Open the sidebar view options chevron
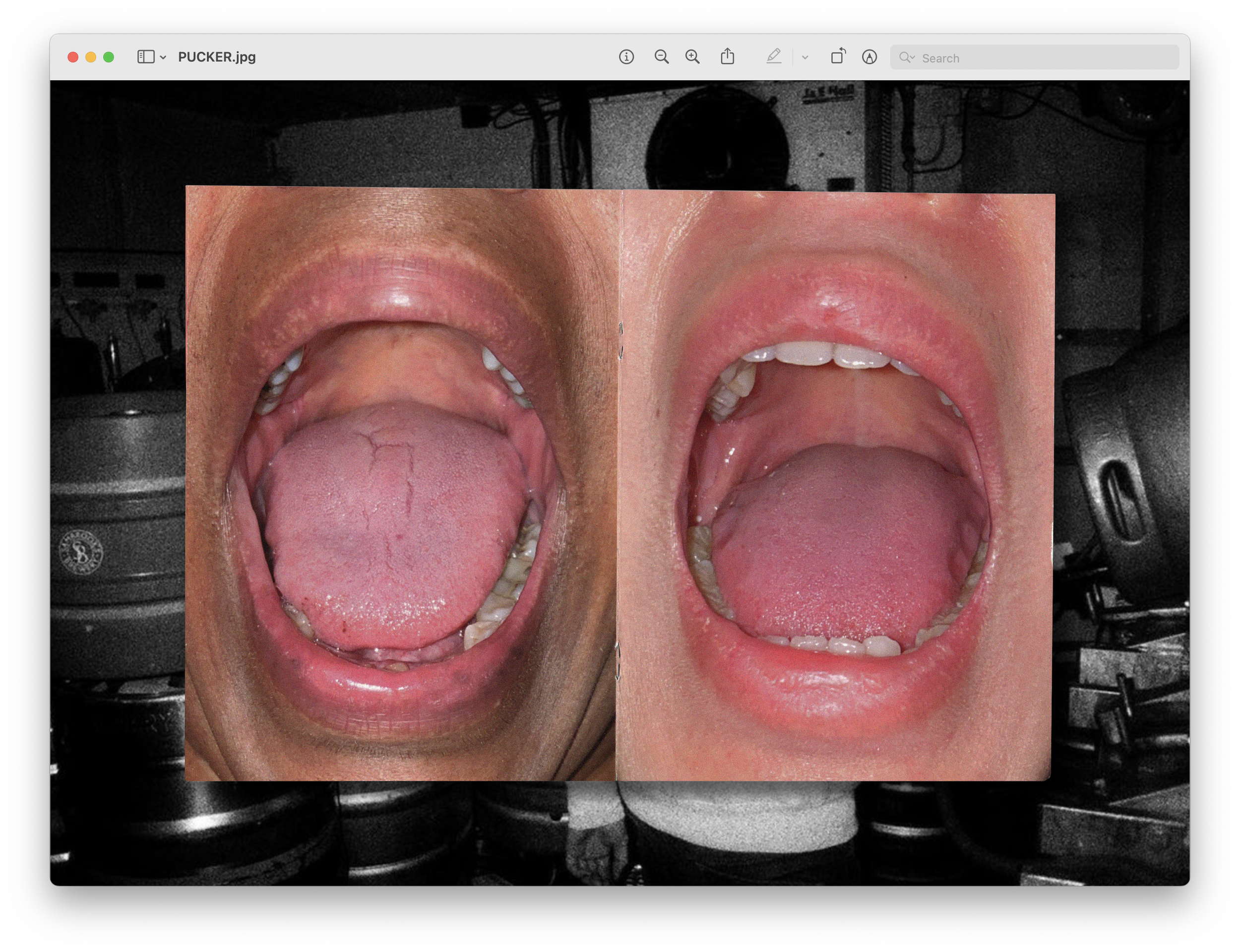This screenshot has width=1240, height=952. coord(163,57)
